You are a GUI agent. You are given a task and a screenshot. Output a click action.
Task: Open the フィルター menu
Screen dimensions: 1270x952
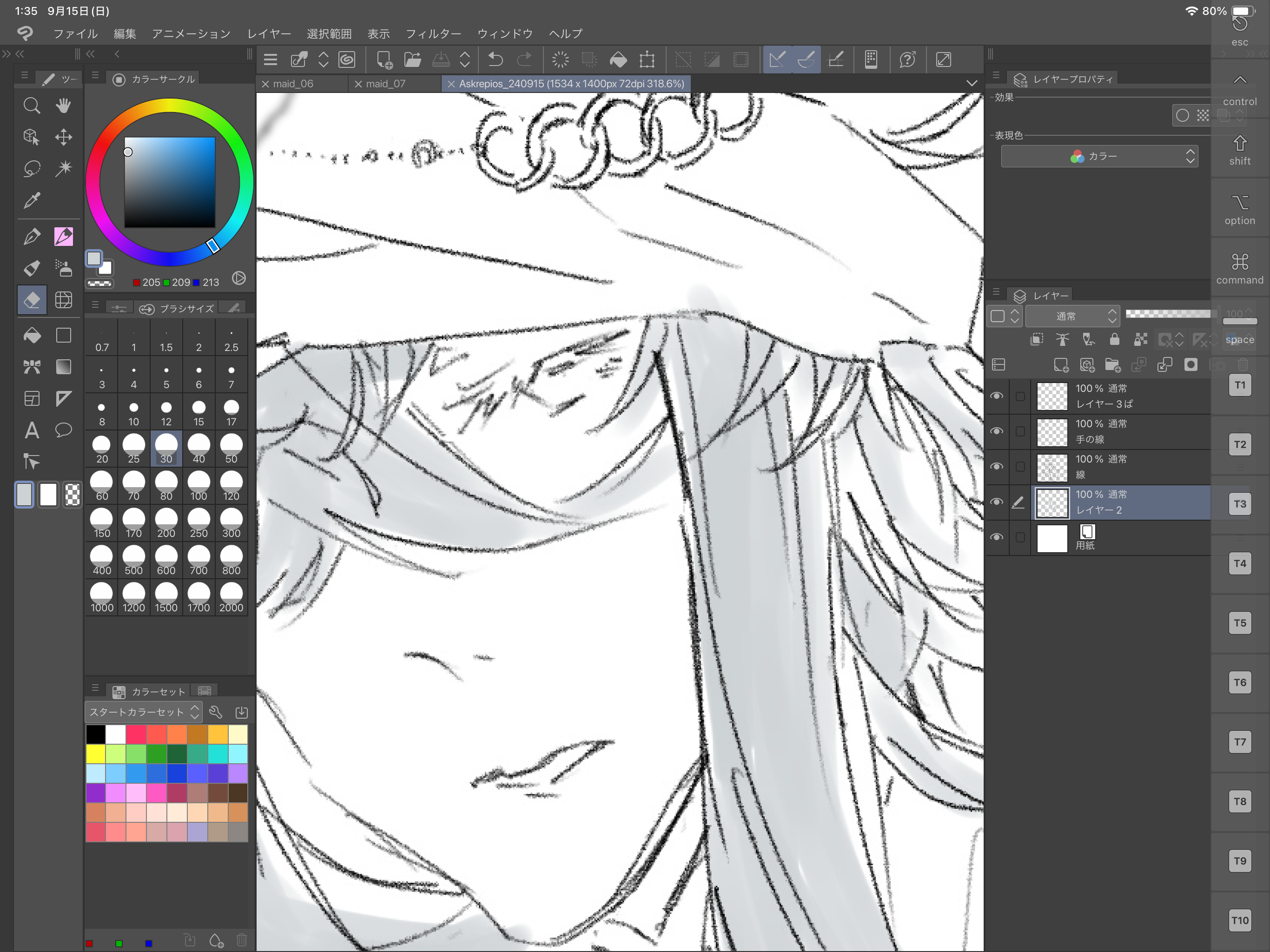433,33
